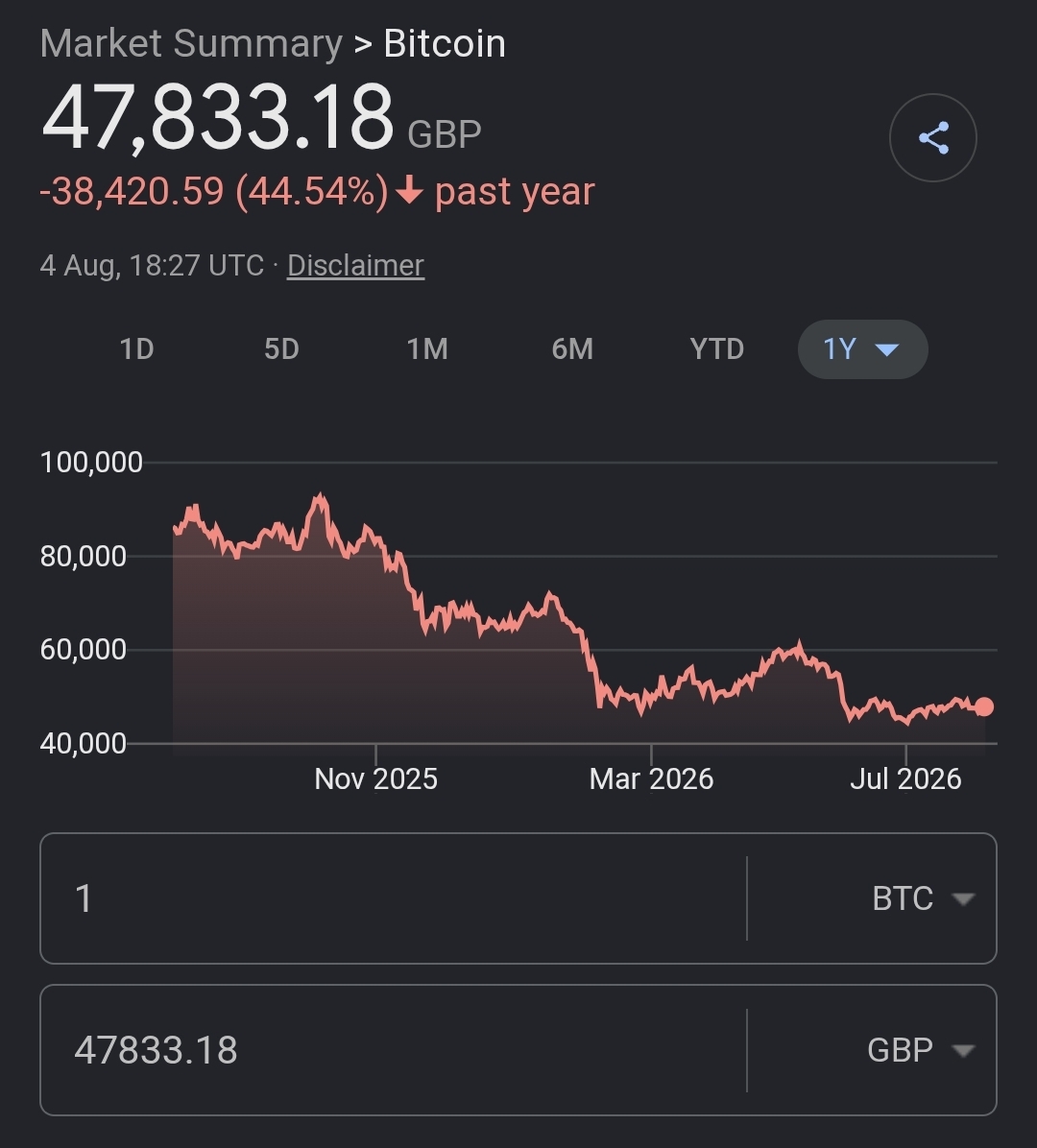
Task: Click the red down arrow icon
Action: click(409, 191)
